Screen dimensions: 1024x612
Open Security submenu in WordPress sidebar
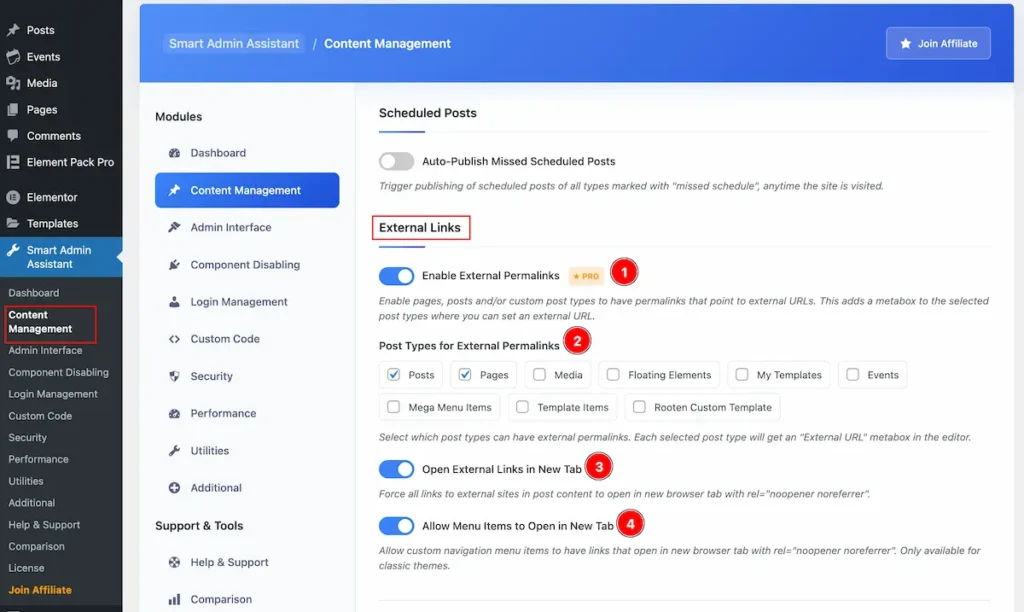click(27, 438)
